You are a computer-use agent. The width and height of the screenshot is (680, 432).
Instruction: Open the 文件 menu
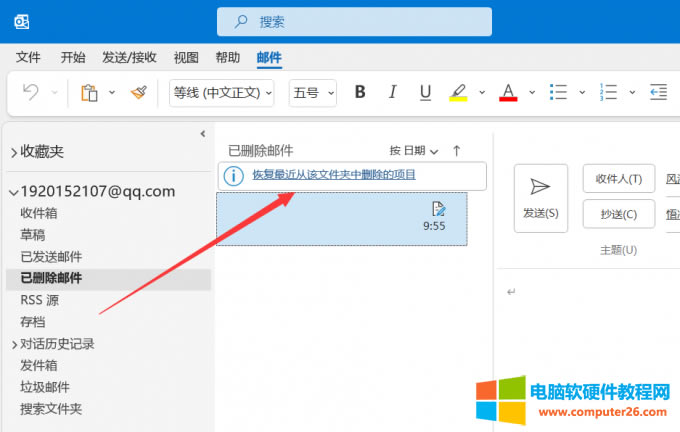(28, 58)
